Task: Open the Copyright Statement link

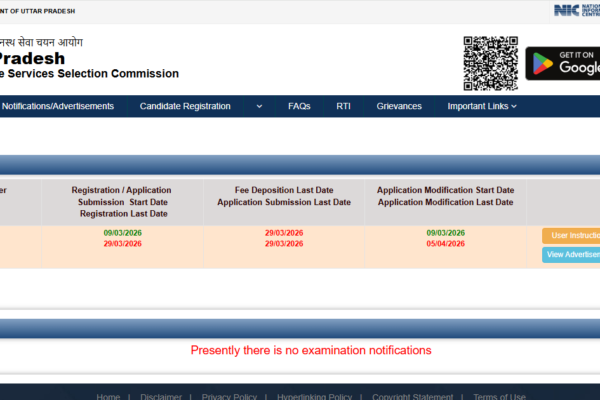Action: [412, 396]
